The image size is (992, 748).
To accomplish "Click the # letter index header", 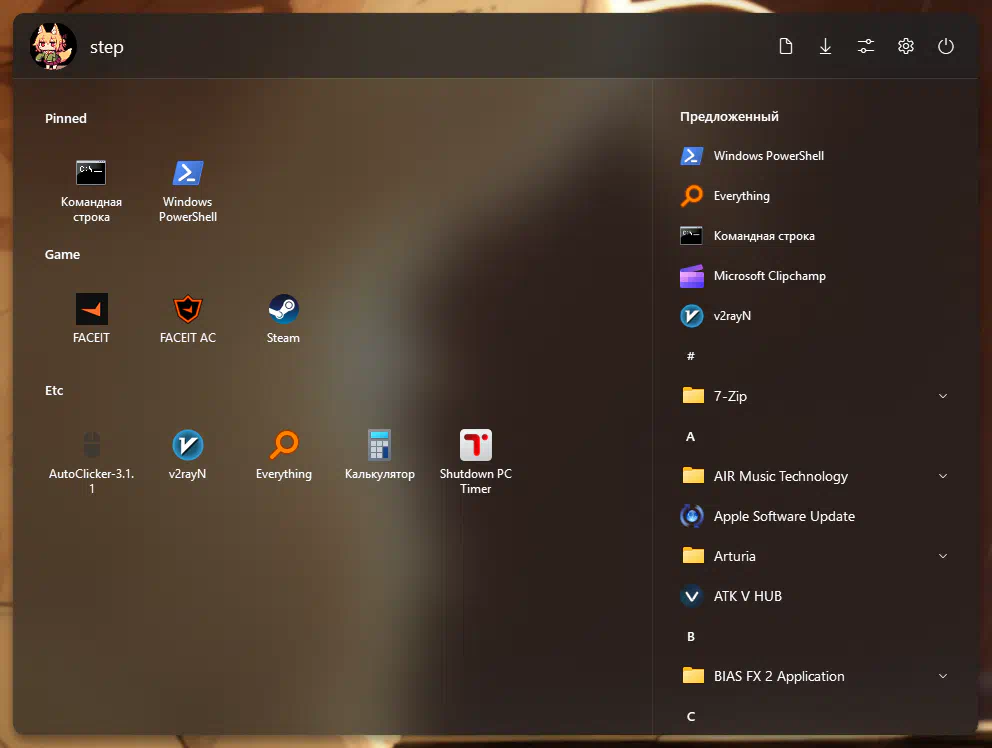I will [x=691, y=356].
